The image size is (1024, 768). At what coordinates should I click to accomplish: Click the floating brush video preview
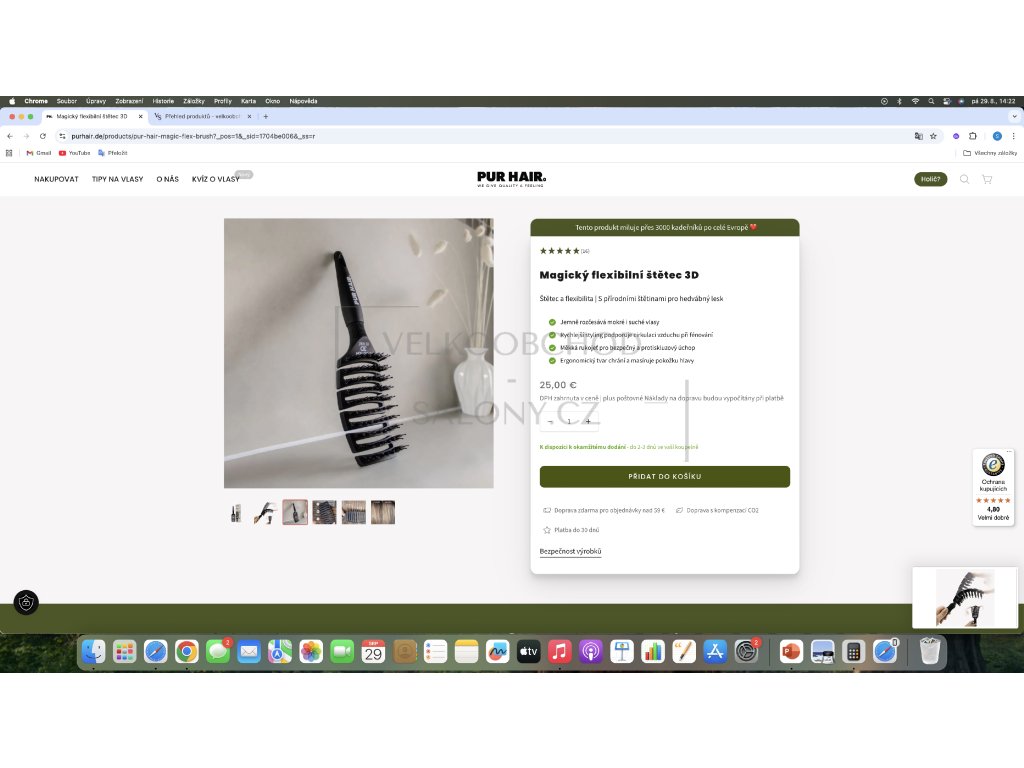click(x=965, y=598)
